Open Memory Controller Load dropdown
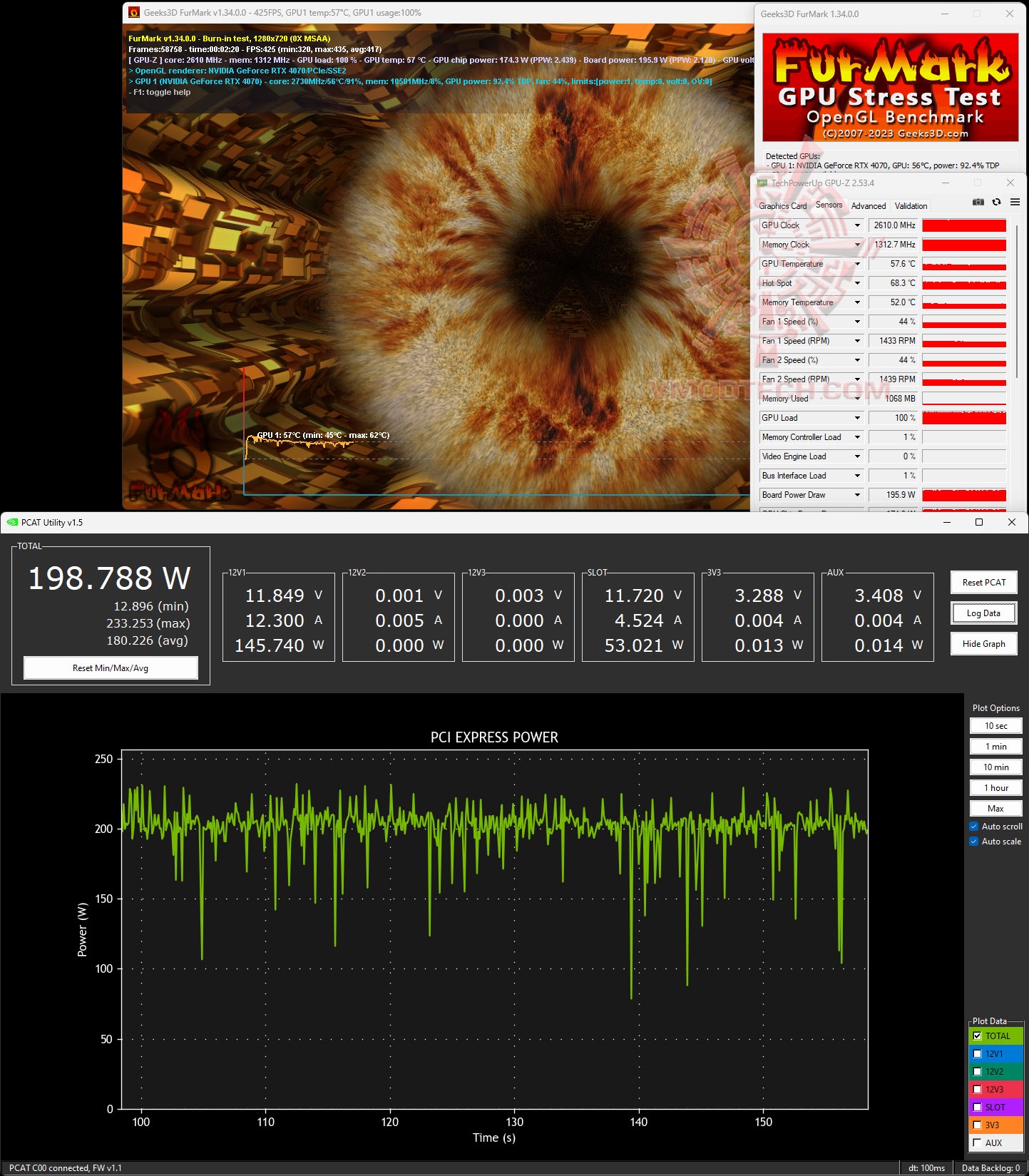 (857, 437)
